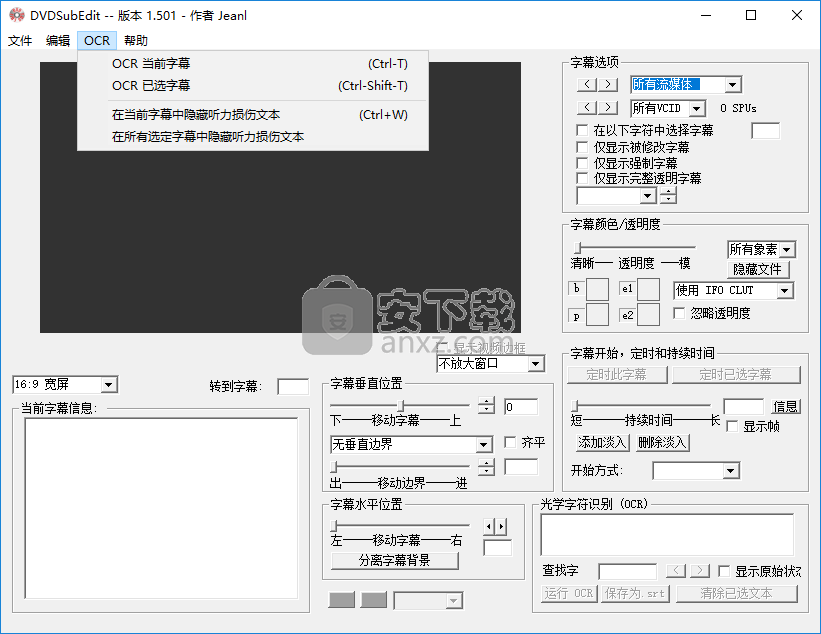Click the e2 color label button
The height and width of the screenshot is (634, 821).
(x=627, y=315)
